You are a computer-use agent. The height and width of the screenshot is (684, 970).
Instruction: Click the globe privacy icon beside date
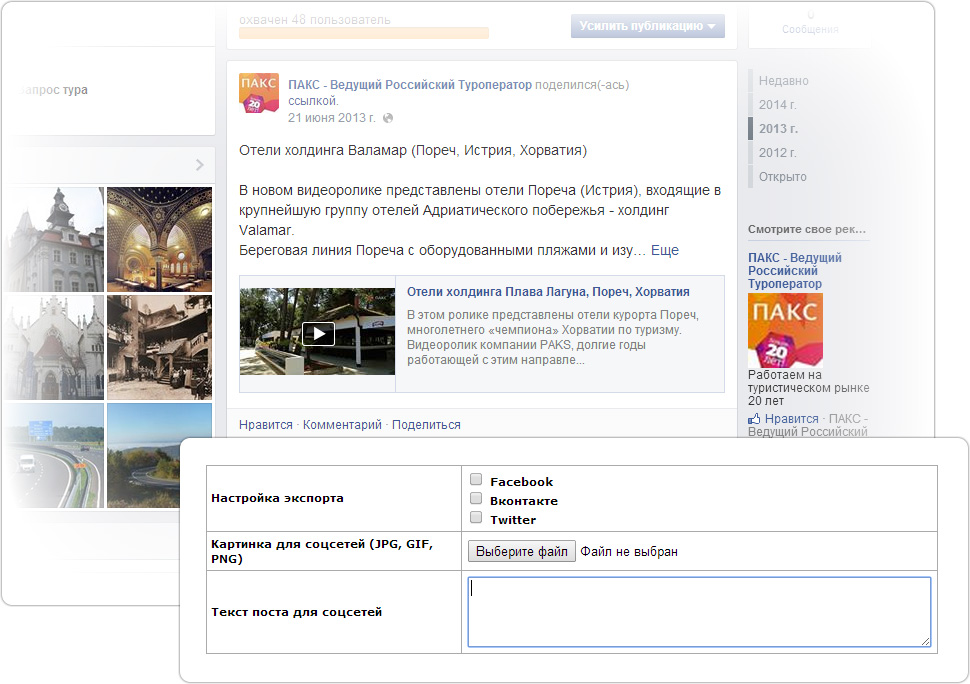click(x=388, y=118)
